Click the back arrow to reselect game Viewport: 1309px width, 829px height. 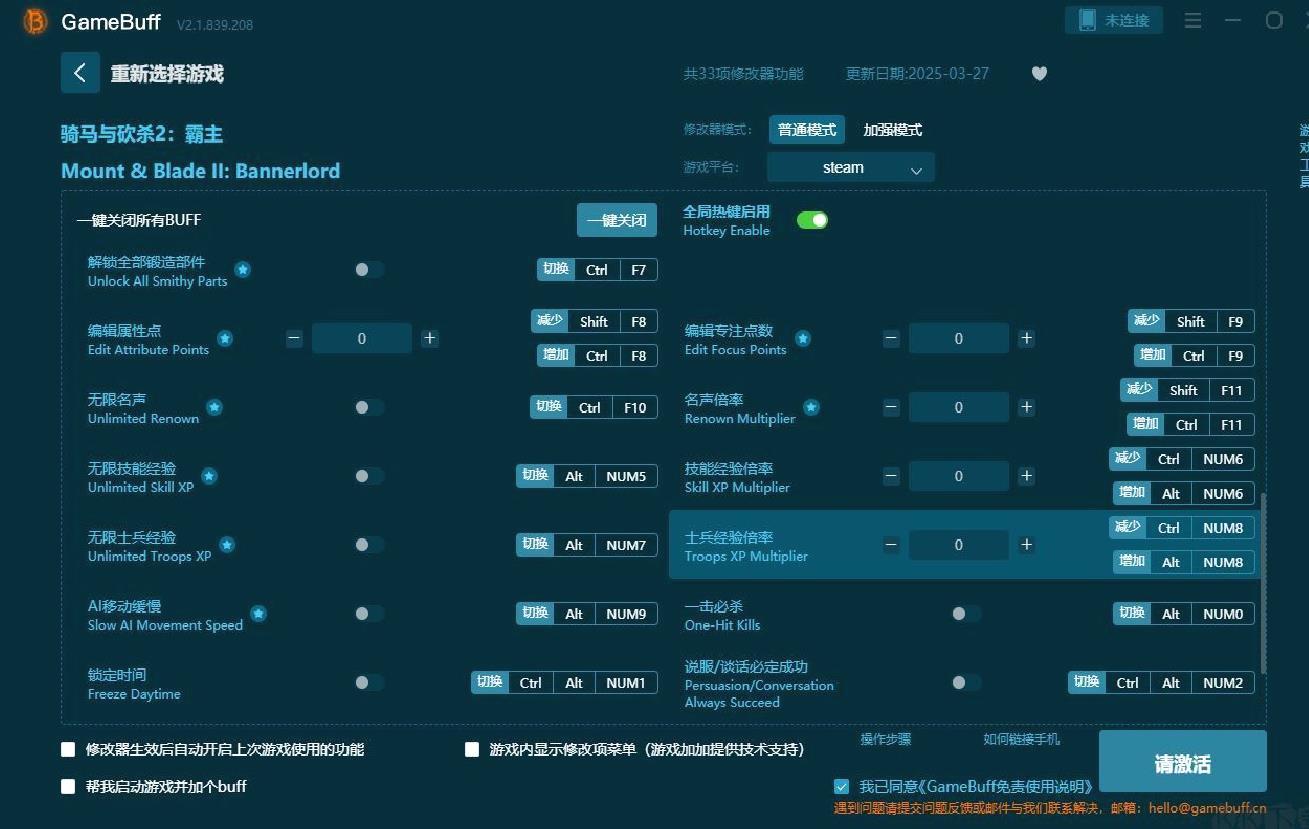tap(80, 73)
